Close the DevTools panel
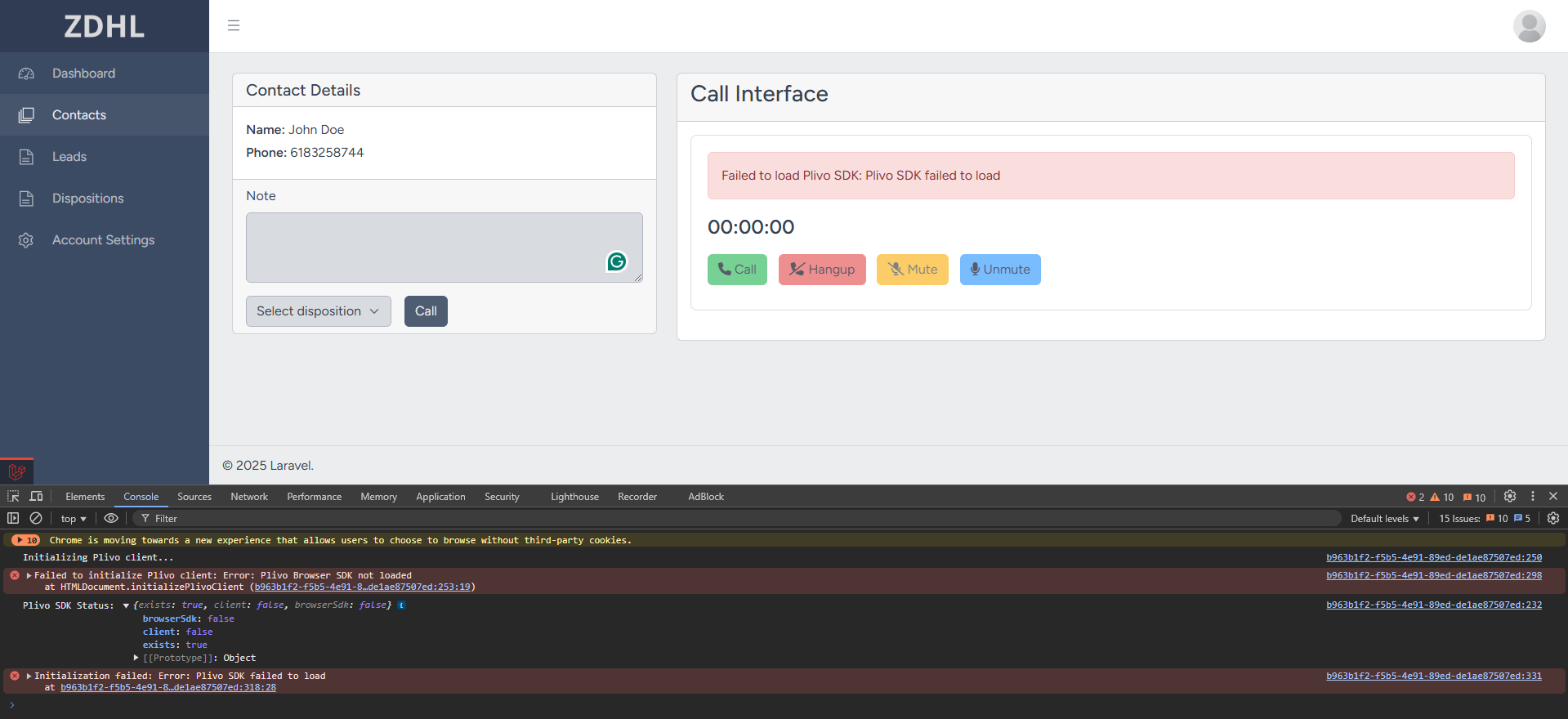The height and width of the screenshot is (719, 1568). 1553,496
